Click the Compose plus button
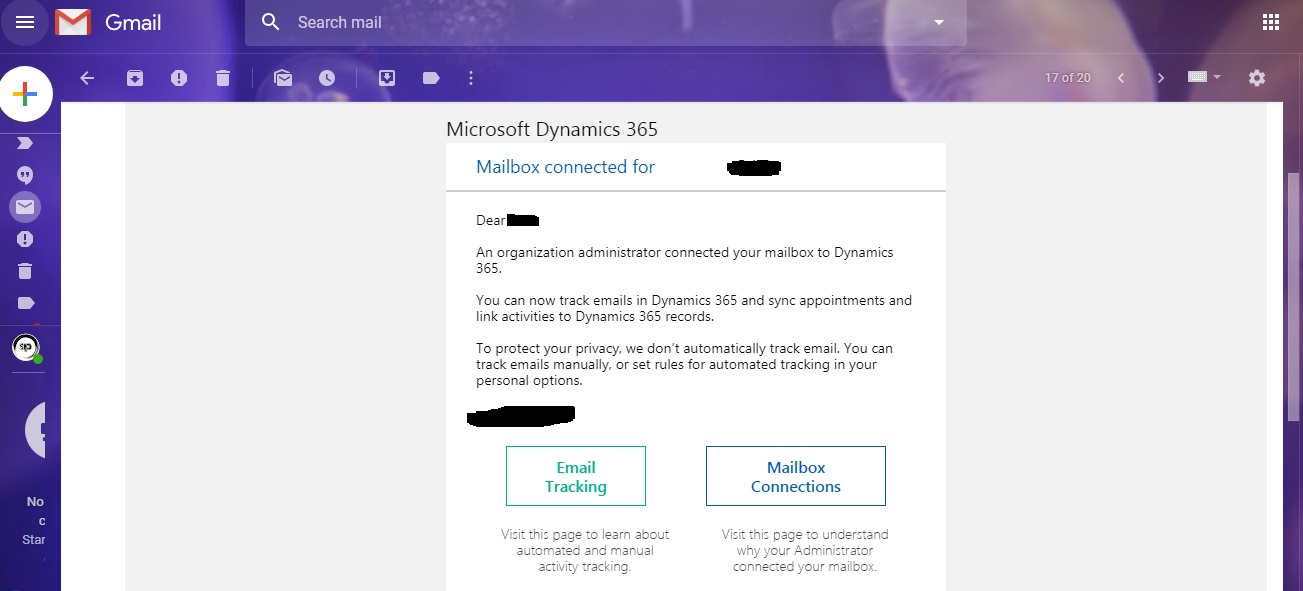Viewport: 1303px width, 591px height. coord(25,94)
